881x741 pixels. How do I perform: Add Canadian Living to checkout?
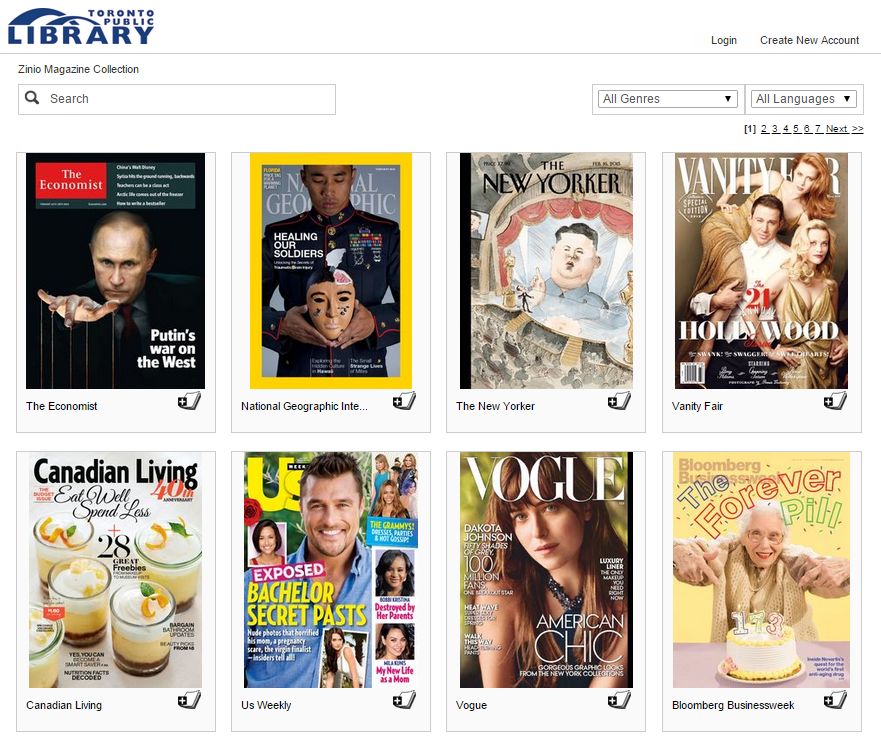(x=189, y=699)
